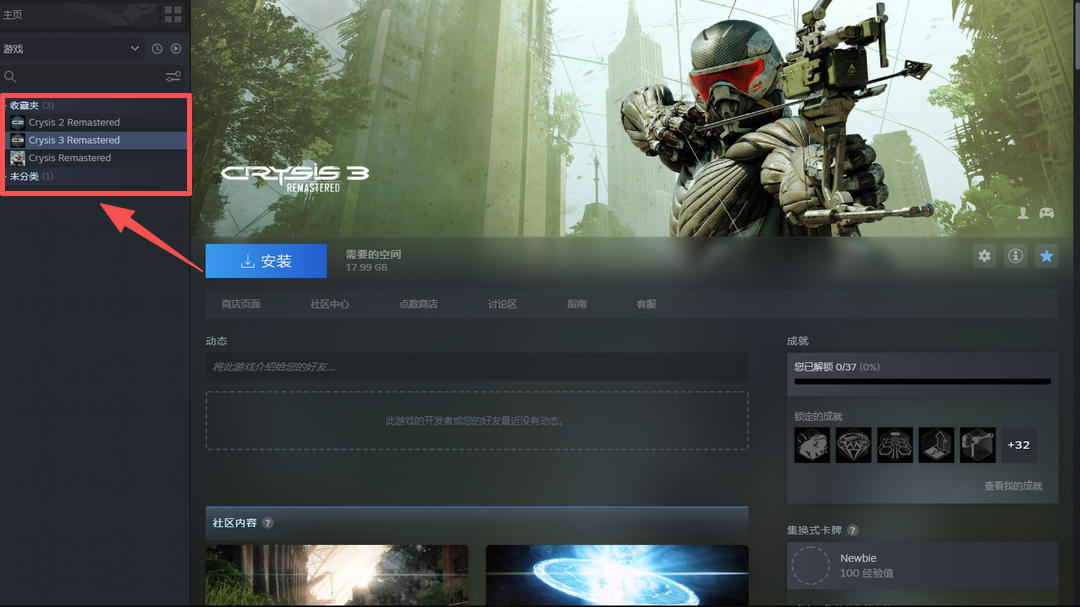Click the achievement progress bar
Viewport: 1080px width, 607px height.
pos(922,381)
